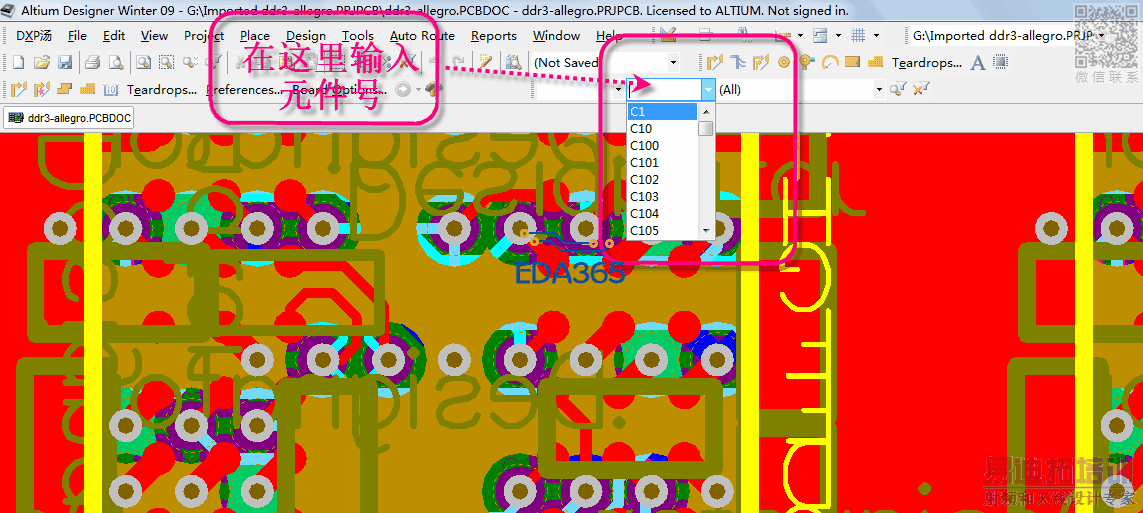This screenshot has width=1143, height=513.
Task: Select Interactive Routing tool in wiring toolbar
Action: pyautogui.click(x=714, y=63)
